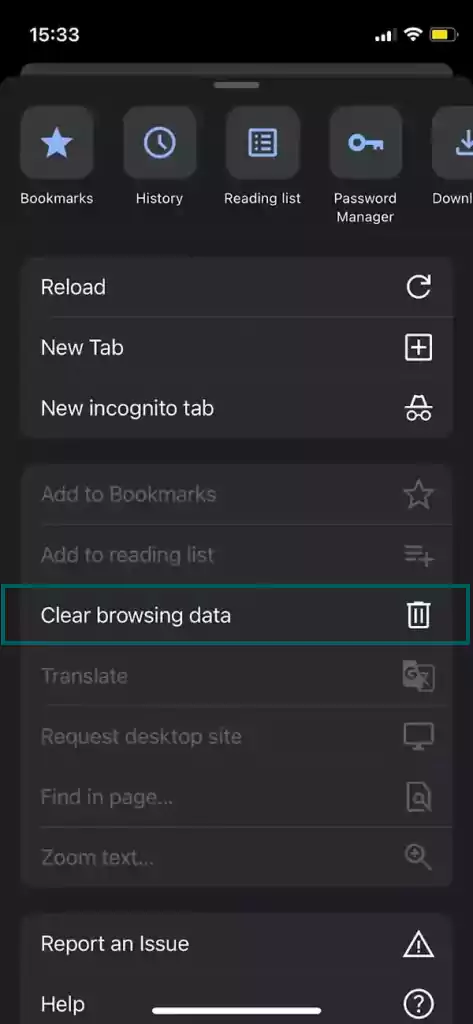Choose Clear browsing data option
This screenshot has height=1024, width=473.
236,615
